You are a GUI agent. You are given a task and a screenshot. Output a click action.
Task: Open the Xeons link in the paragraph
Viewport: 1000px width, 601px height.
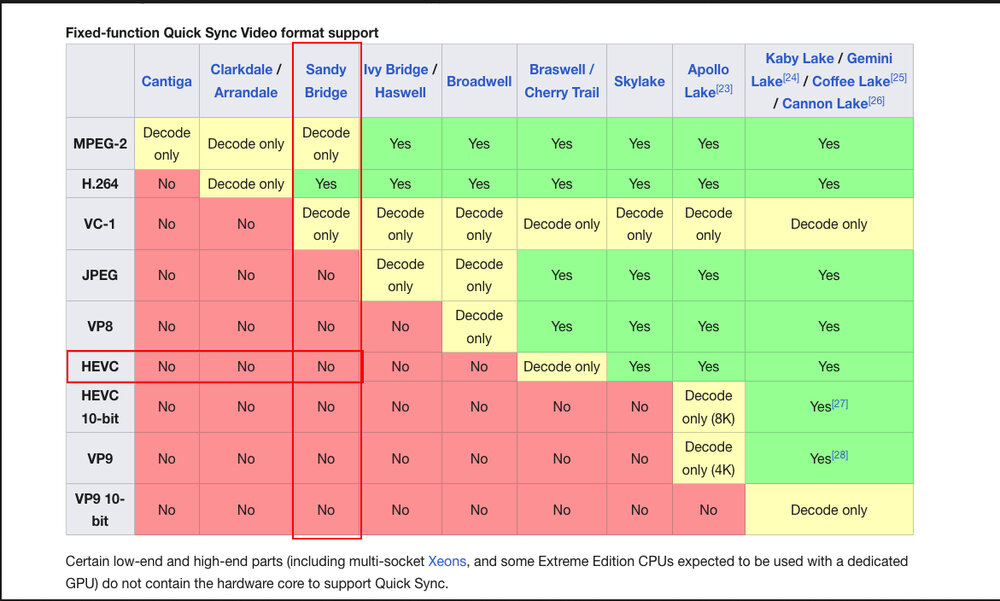point(447,561)
